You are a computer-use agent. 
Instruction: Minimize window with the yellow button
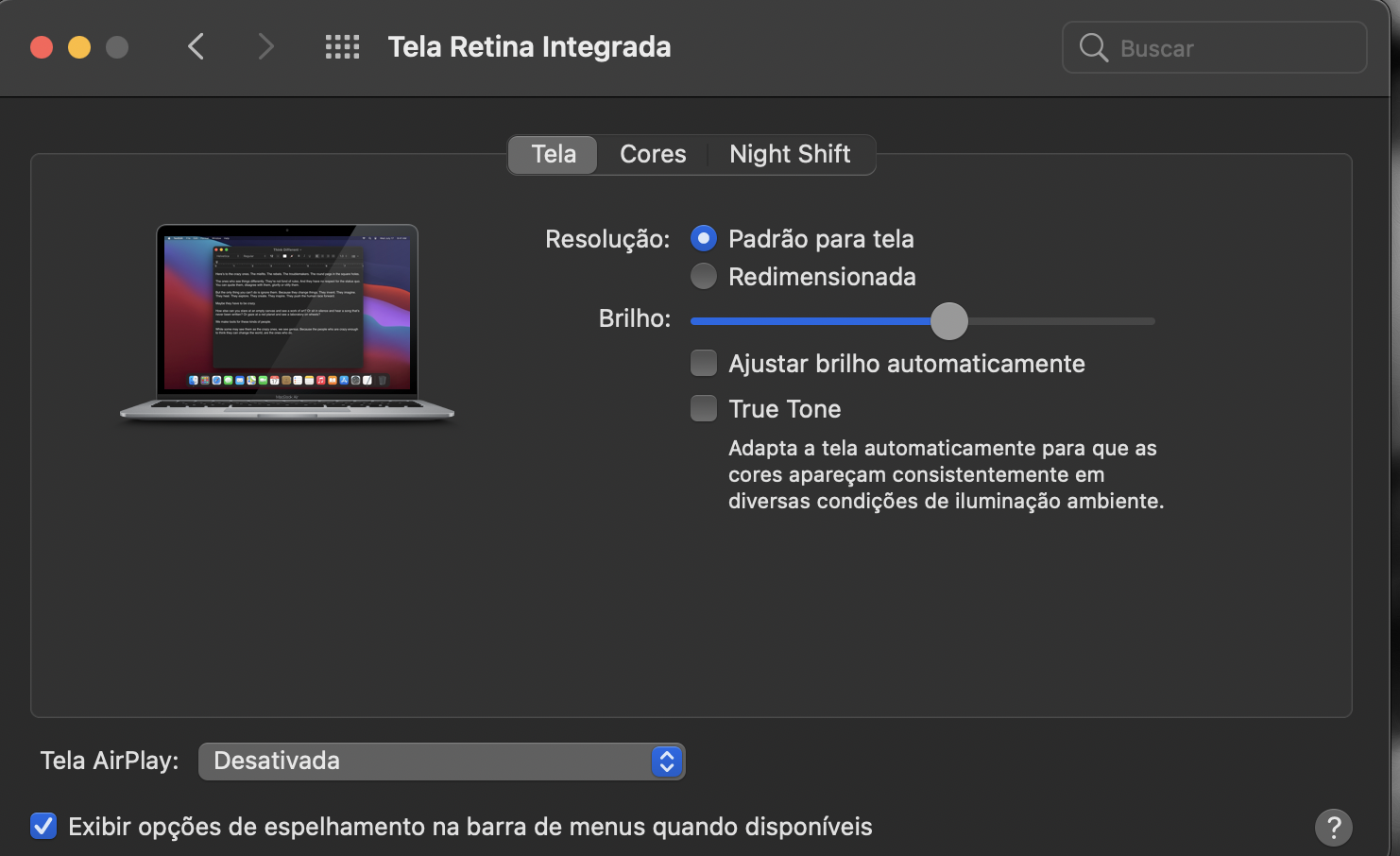(x=79, y=47)
